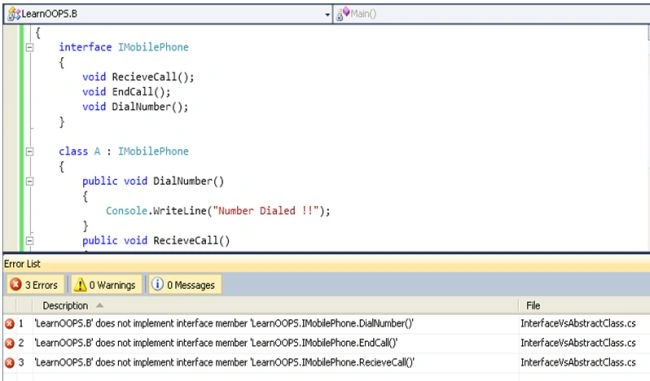The height and width of the screenshot is (381, 650).
Task: Toggle the 0 Messages filter button
Action: coord(185,285)
